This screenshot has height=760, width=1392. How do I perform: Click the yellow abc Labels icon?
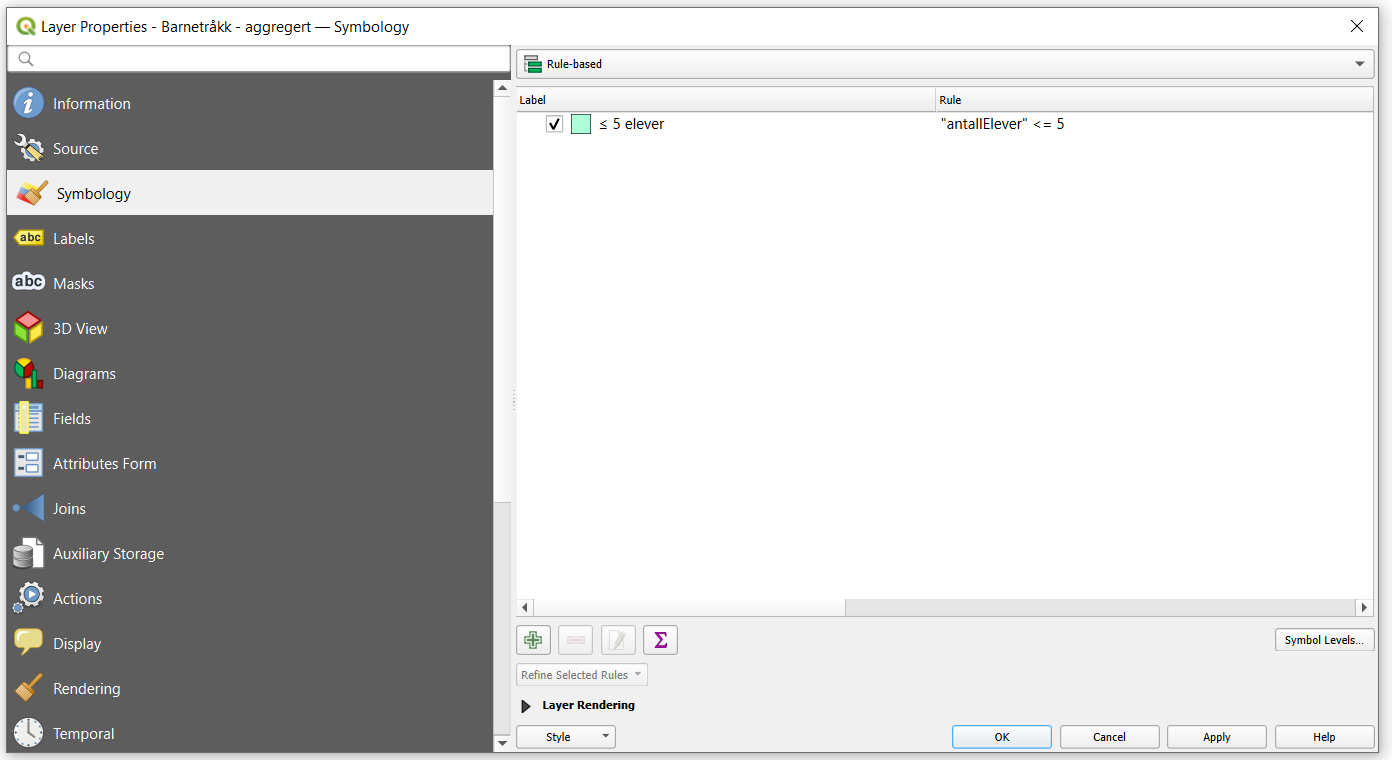click(x=28, y=238)
